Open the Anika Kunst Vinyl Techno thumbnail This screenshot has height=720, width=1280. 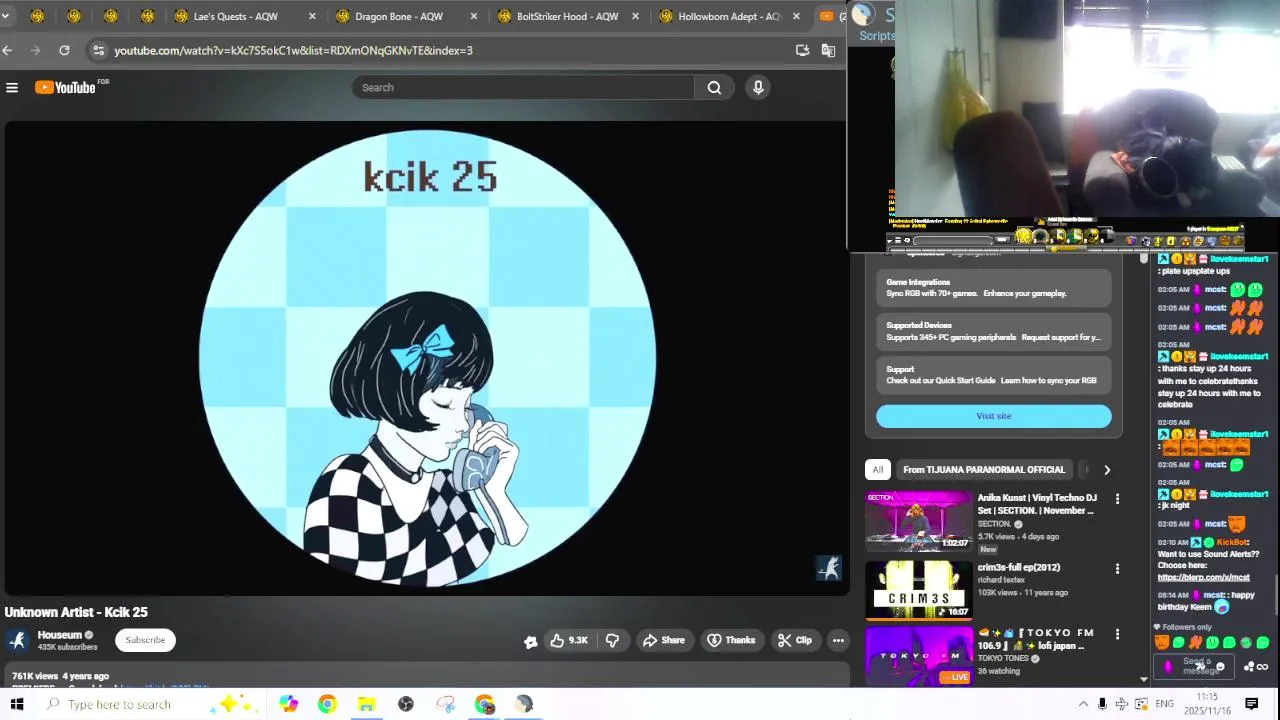[x=918, y=520]
